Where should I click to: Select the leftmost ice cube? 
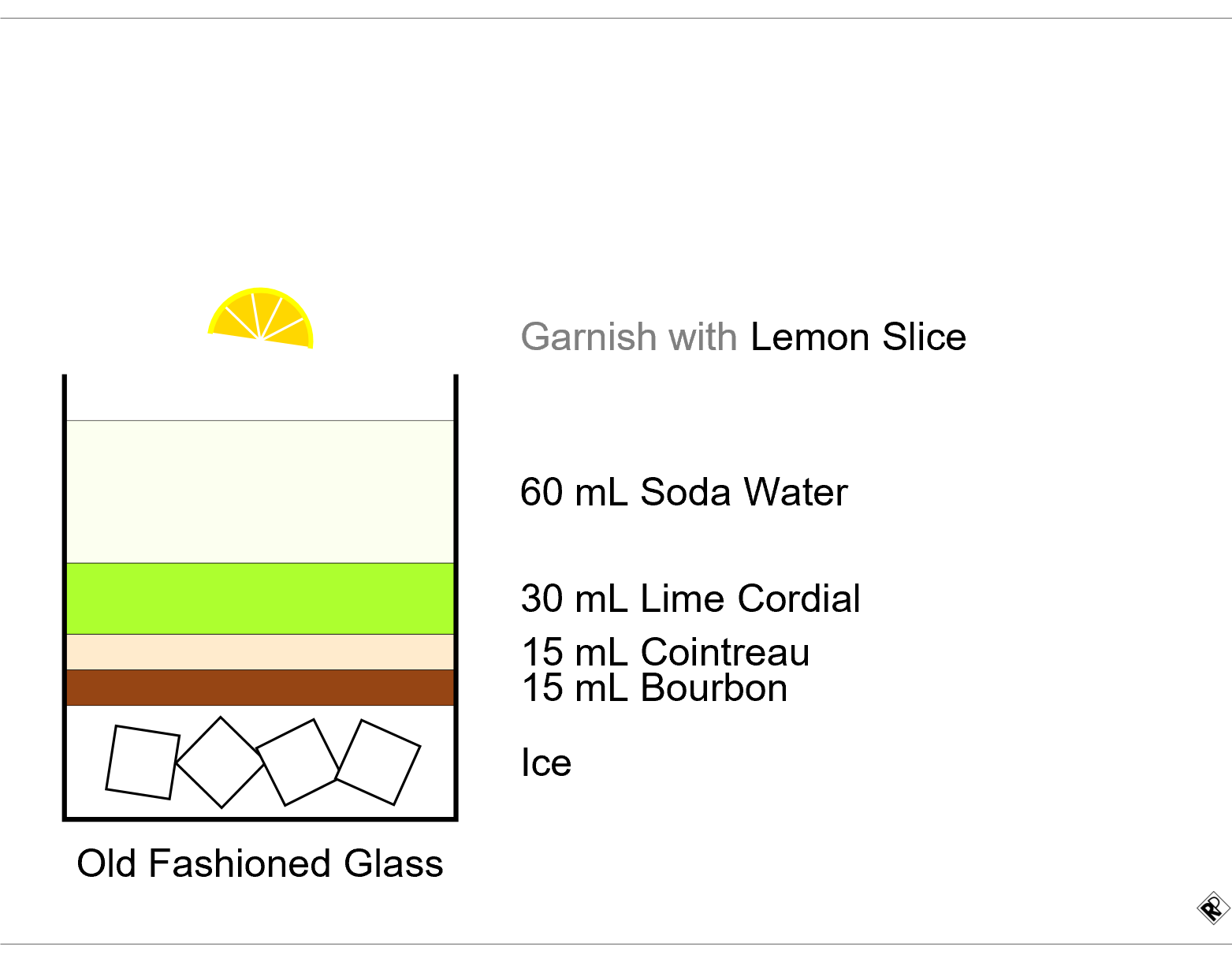coord(143,763)
